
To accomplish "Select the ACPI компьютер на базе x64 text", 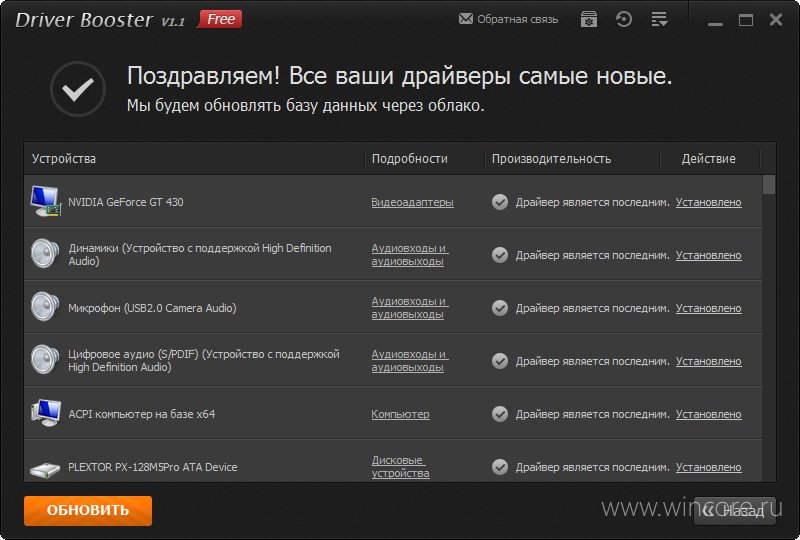I will tap(141, 414).
